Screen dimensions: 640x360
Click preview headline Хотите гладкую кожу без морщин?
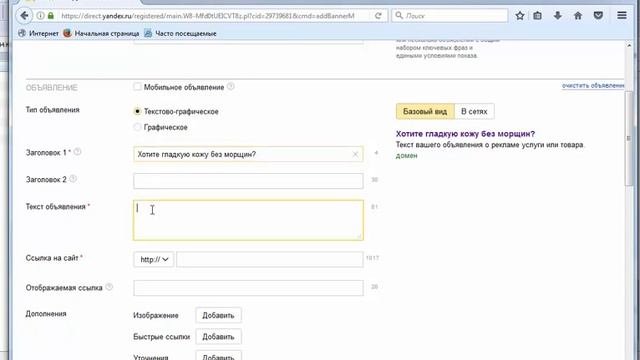465,134
